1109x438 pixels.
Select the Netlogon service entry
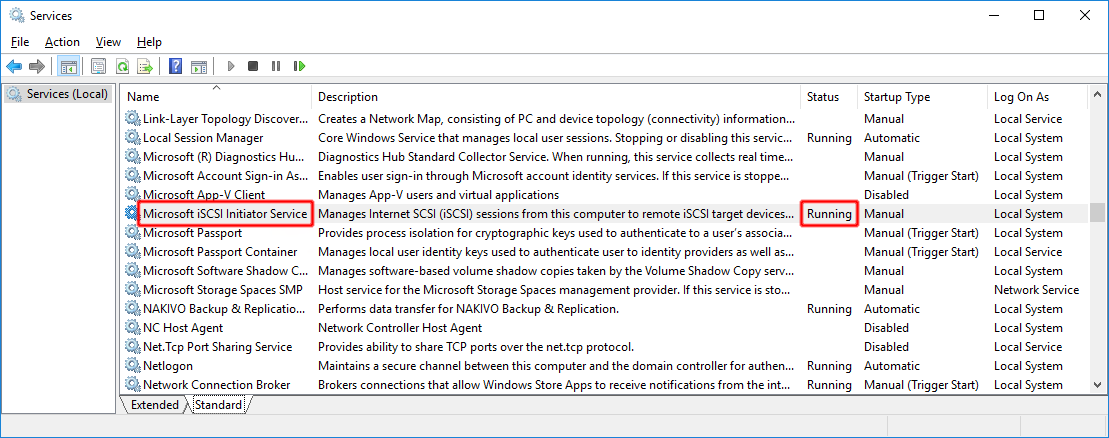click(168, 366)
